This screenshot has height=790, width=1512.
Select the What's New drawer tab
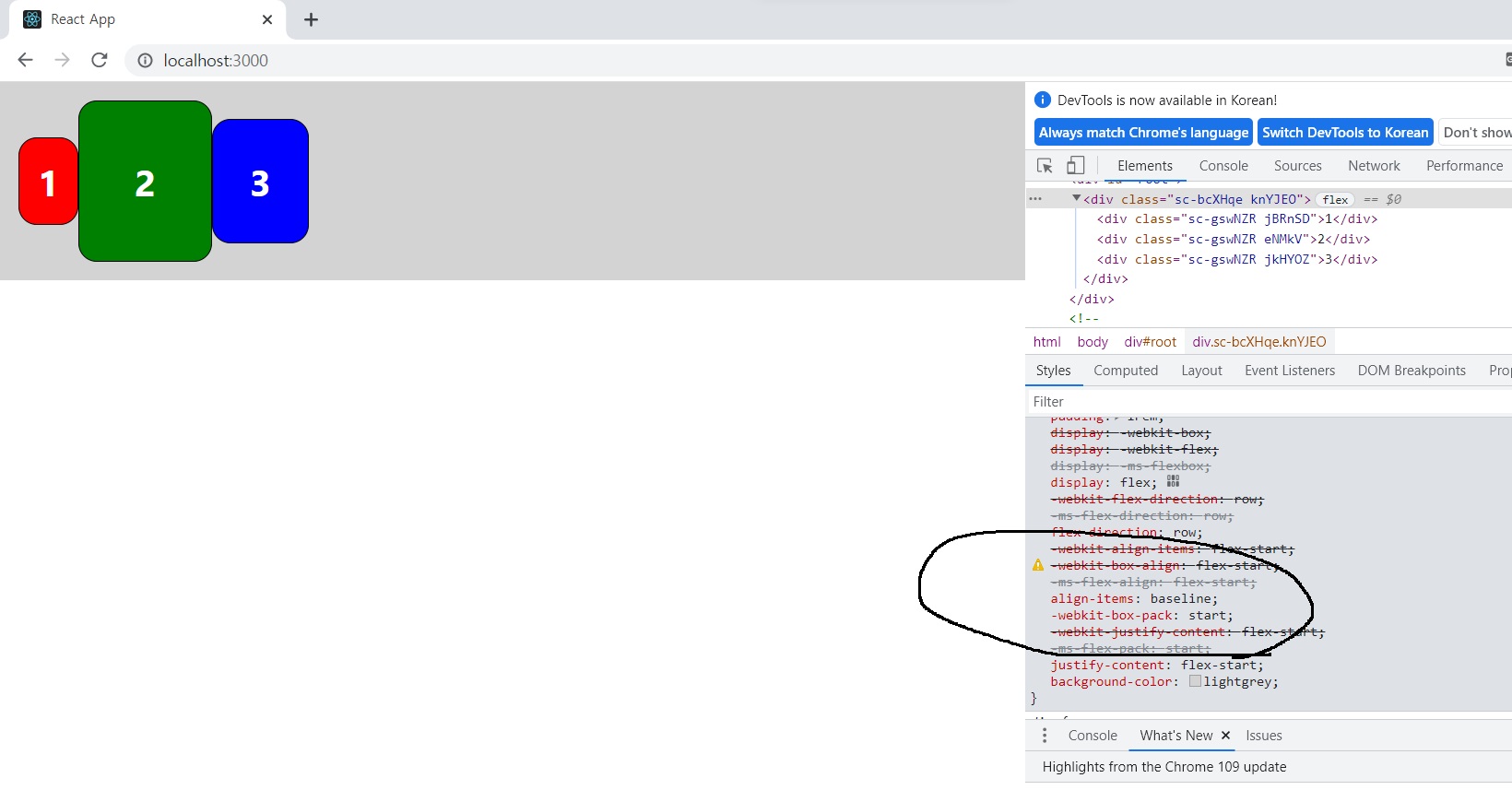(x=1176, y=736)
